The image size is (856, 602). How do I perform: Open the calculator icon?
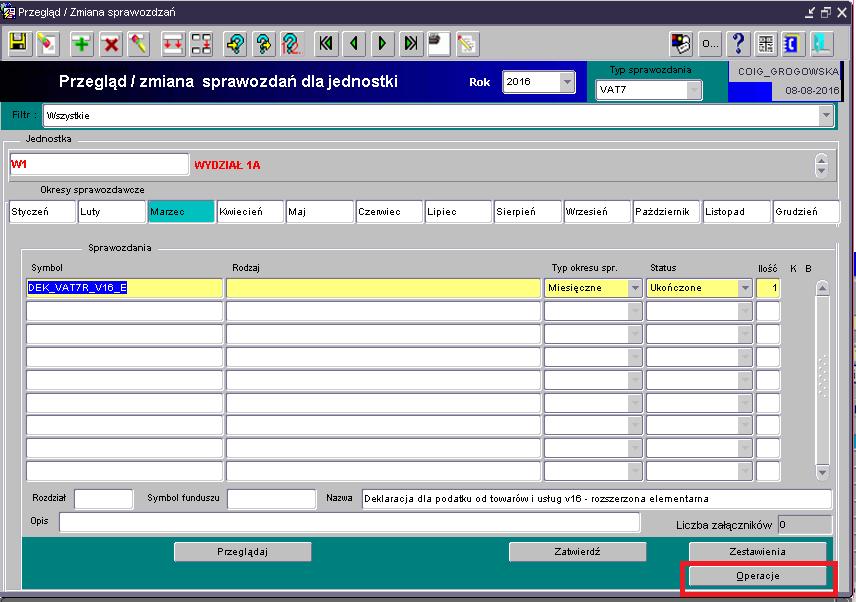[766, 44]
